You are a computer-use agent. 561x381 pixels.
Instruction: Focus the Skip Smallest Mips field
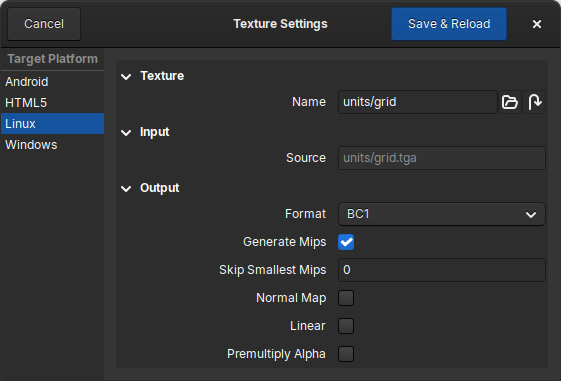442,270
